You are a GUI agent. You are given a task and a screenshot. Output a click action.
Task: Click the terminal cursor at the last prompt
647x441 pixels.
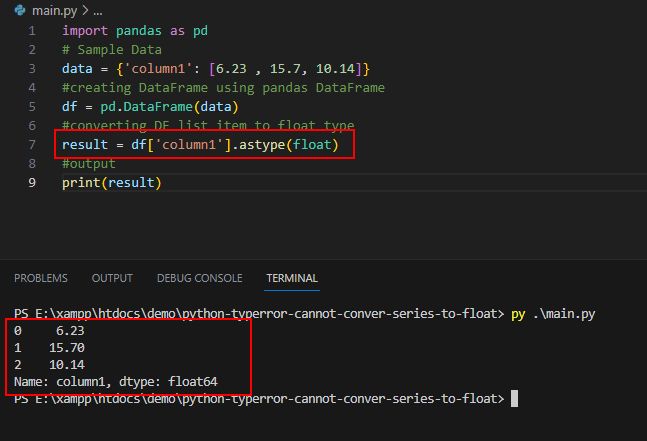tap(514, 399)
